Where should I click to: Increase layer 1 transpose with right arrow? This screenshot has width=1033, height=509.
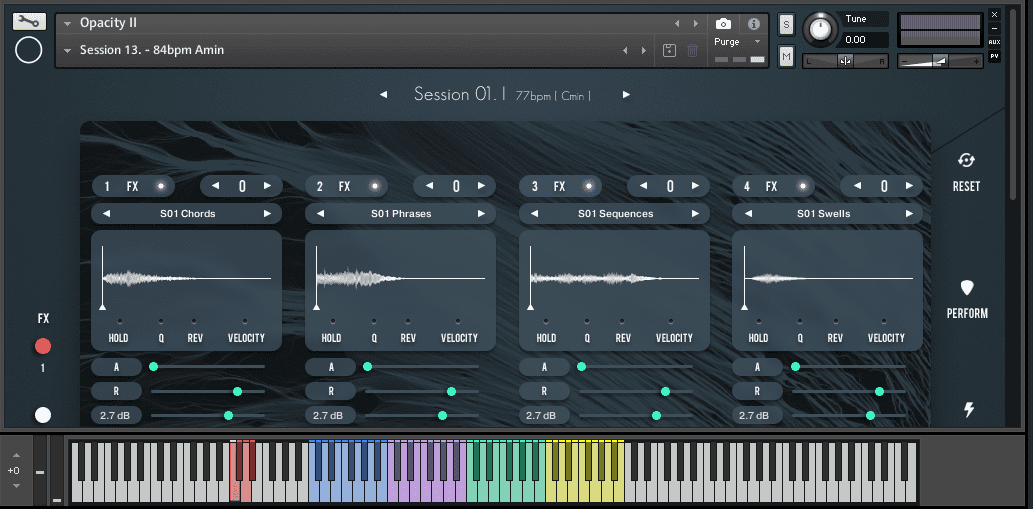[x=267, y=186]
